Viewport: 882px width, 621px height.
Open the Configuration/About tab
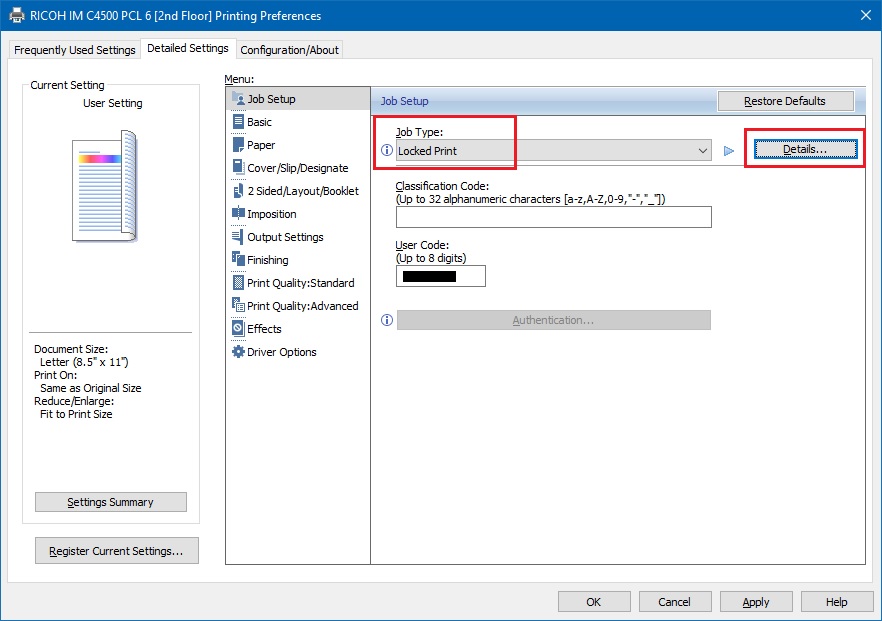pos(289,50)
